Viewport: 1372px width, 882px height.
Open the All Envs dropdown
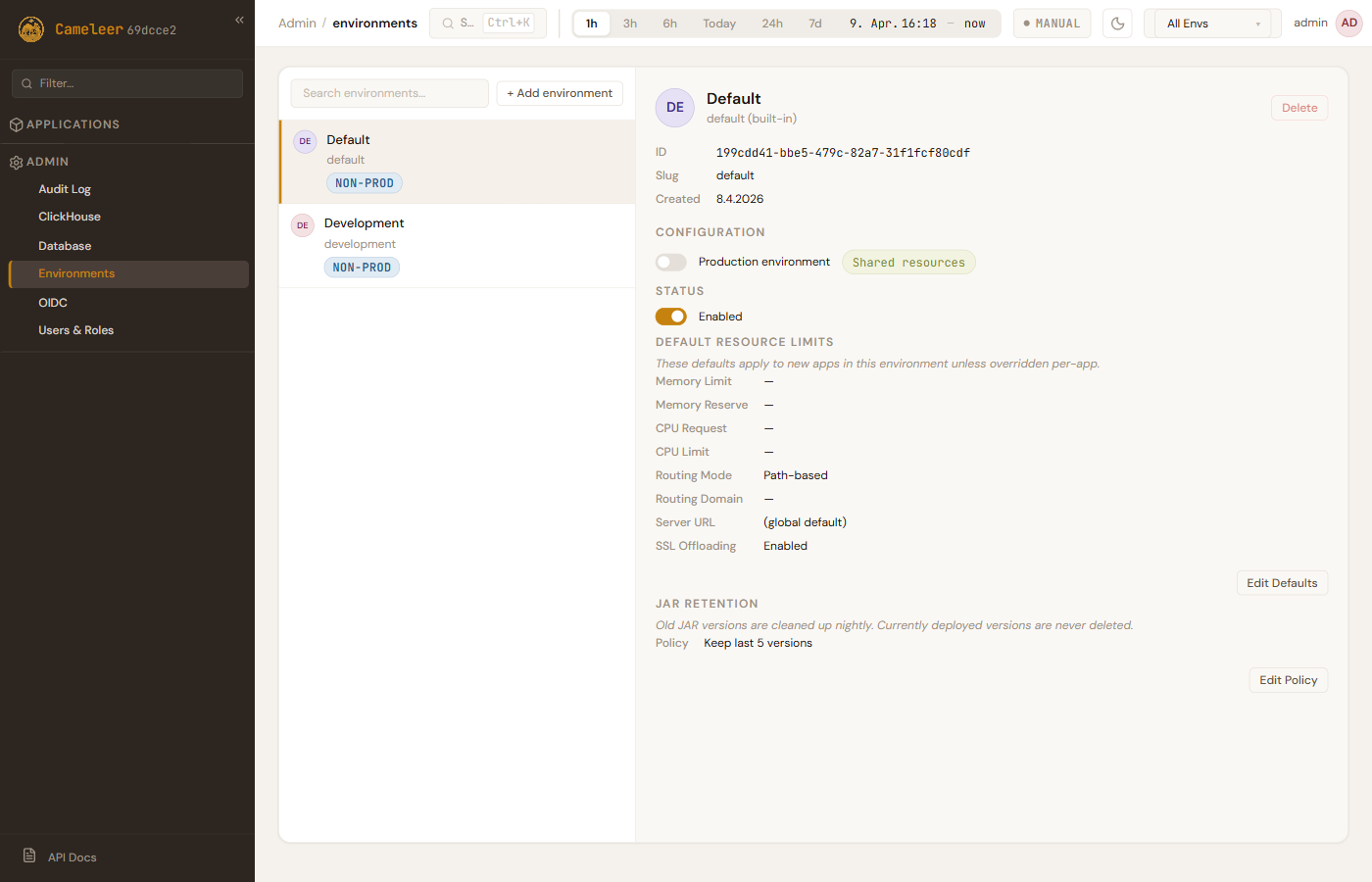tap(1212, 24)
